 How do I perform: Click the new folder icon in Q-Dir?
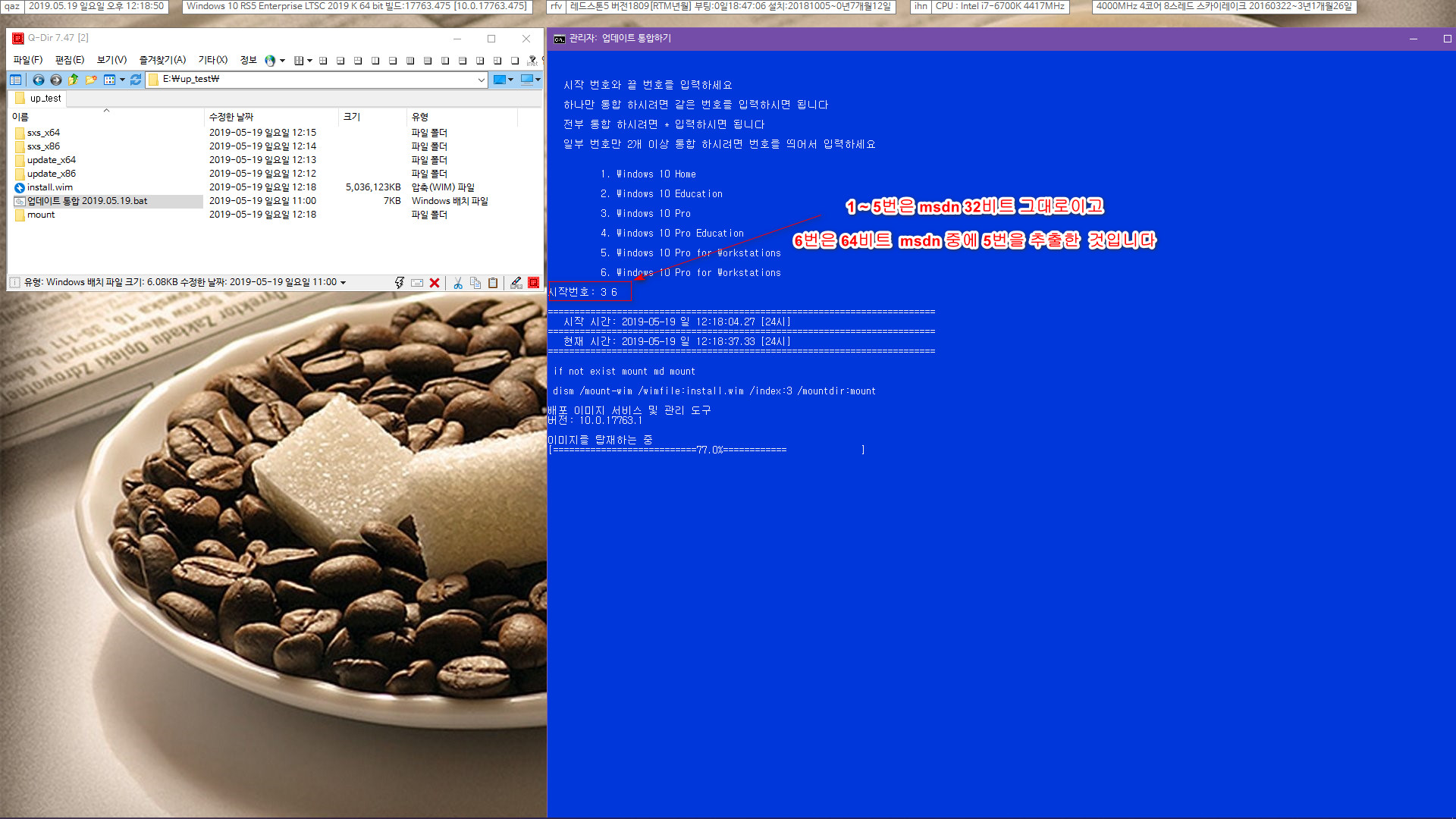[91, 80]
